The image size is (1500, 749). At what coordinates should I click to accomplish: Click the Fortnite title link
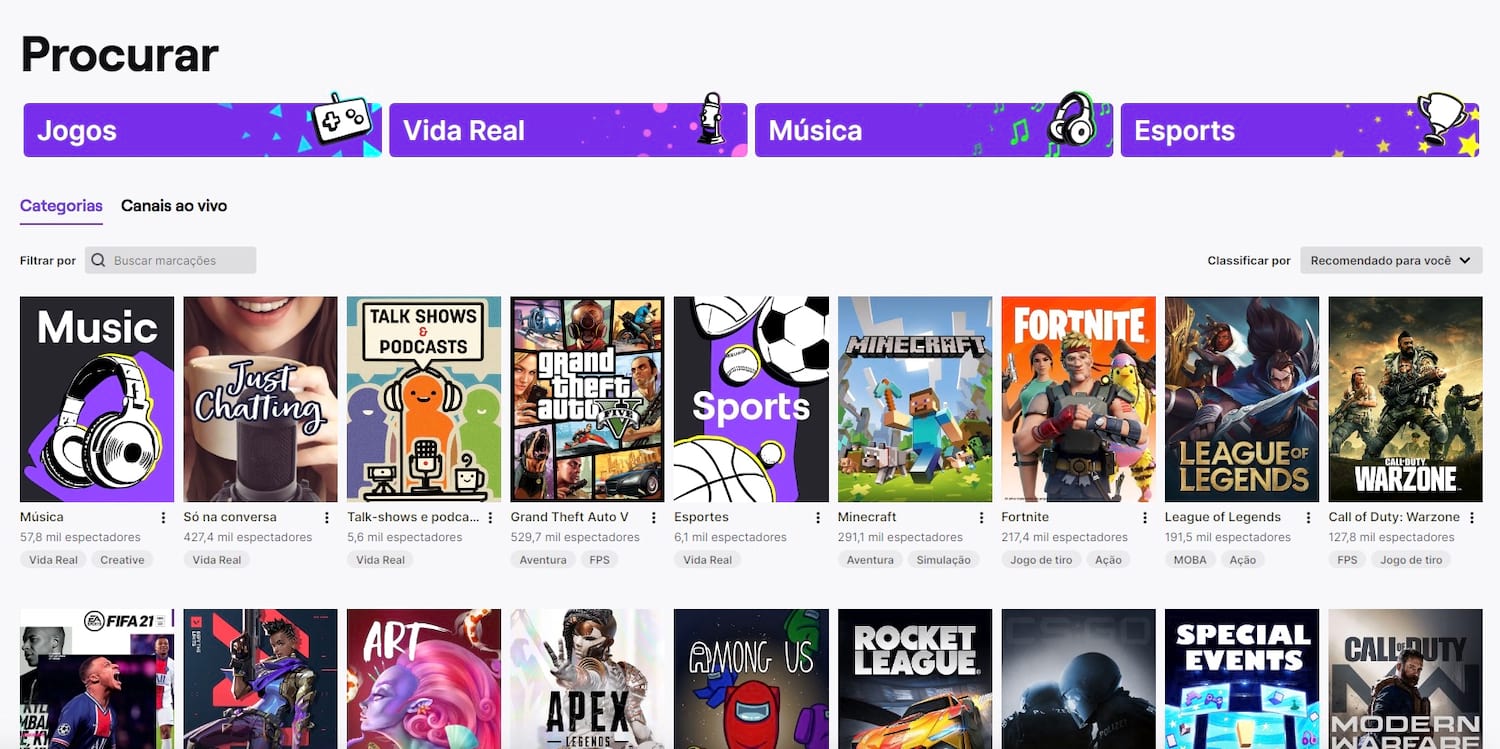[x=1025, y=517]
